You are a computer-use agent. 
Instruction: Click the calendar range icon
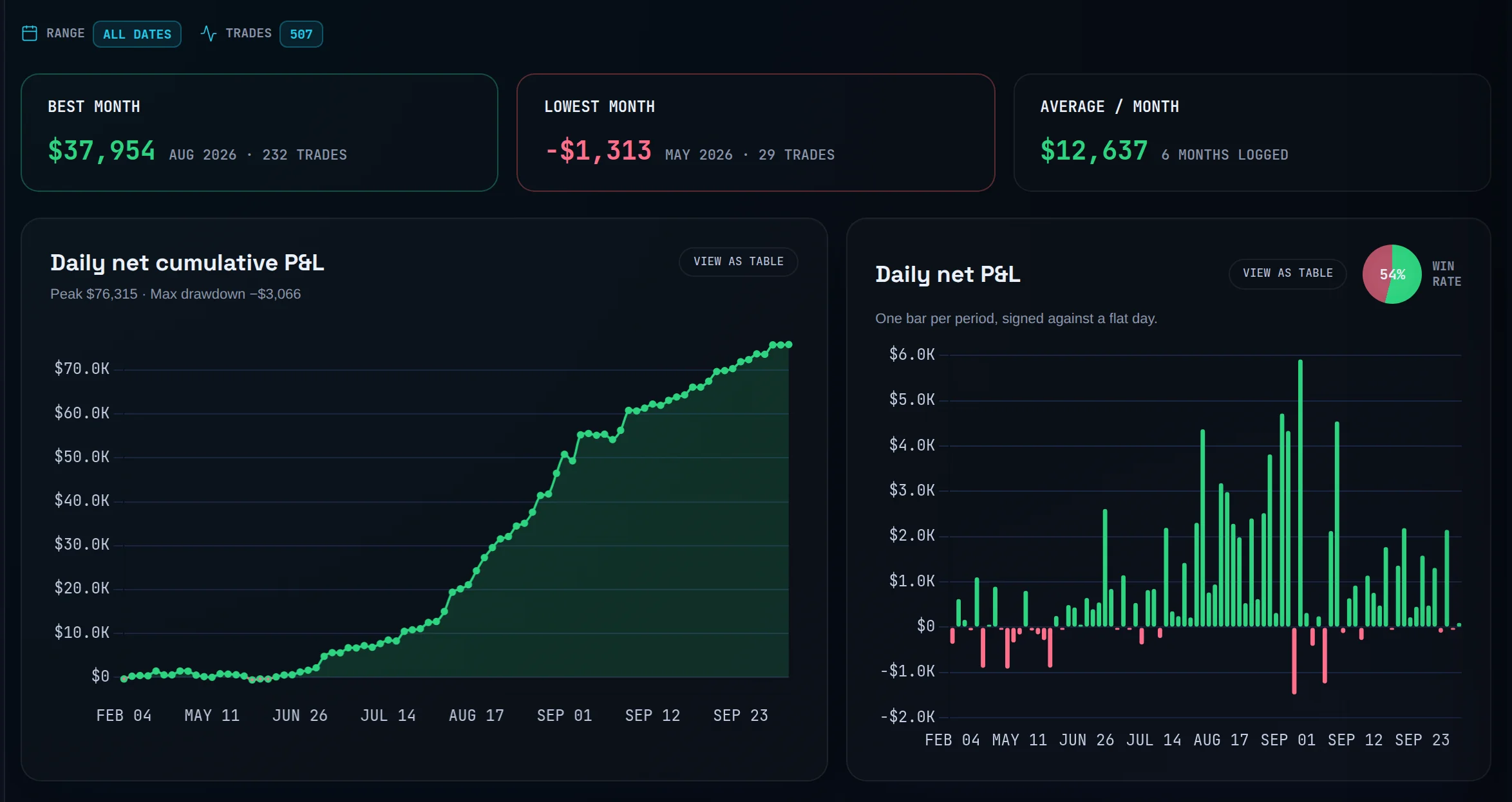click(30, 33)
